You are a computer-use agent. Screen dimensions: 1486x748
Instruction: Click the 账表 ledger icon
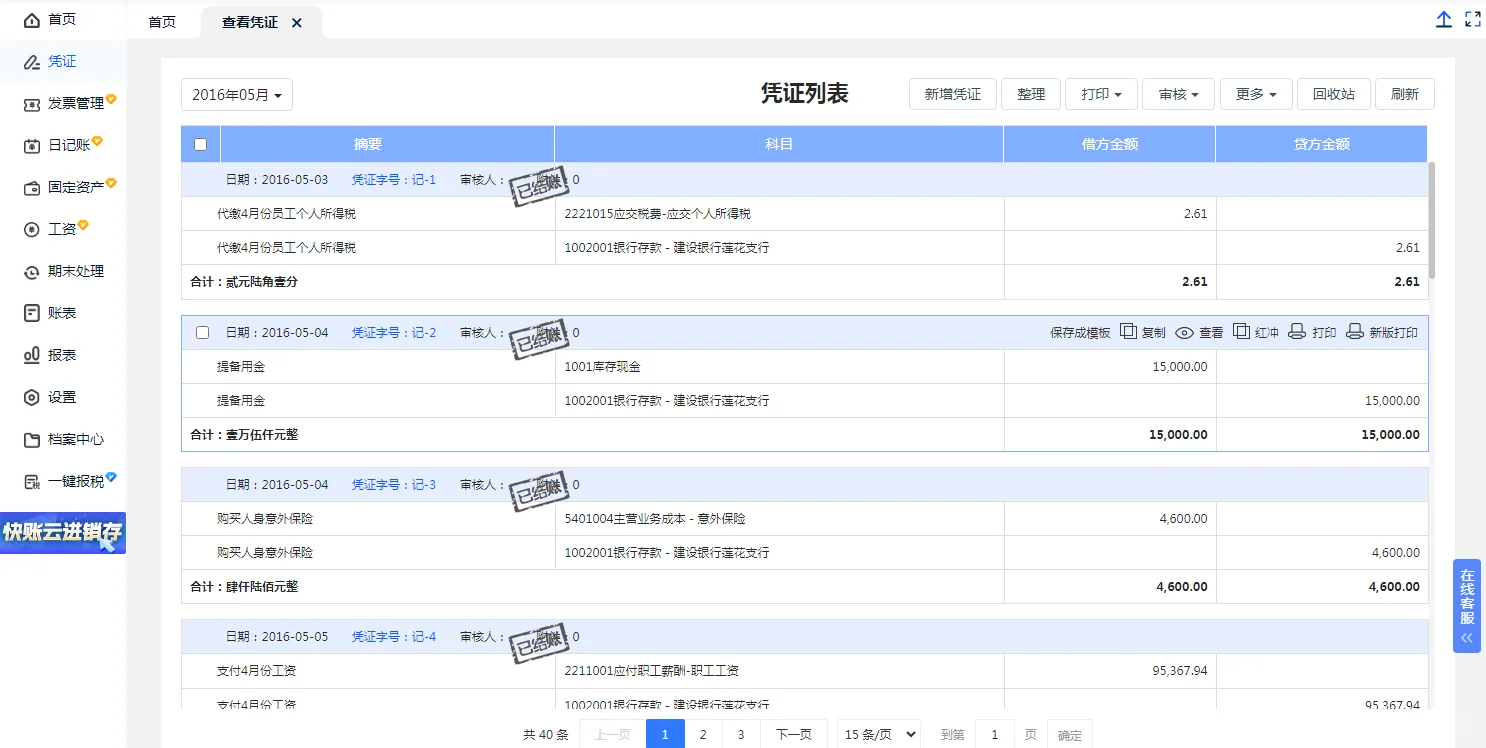tap(32, 313)
